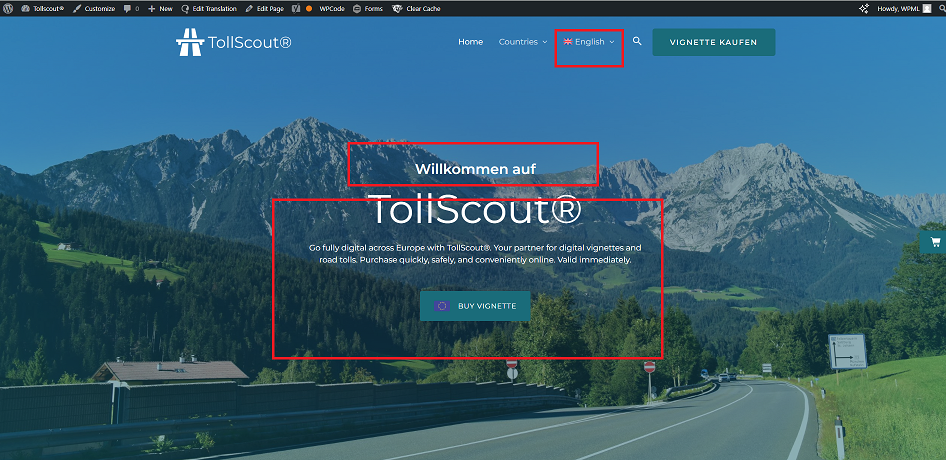Click the orange status dot indicator
946x460 pixels.
[x=309, y=8]
